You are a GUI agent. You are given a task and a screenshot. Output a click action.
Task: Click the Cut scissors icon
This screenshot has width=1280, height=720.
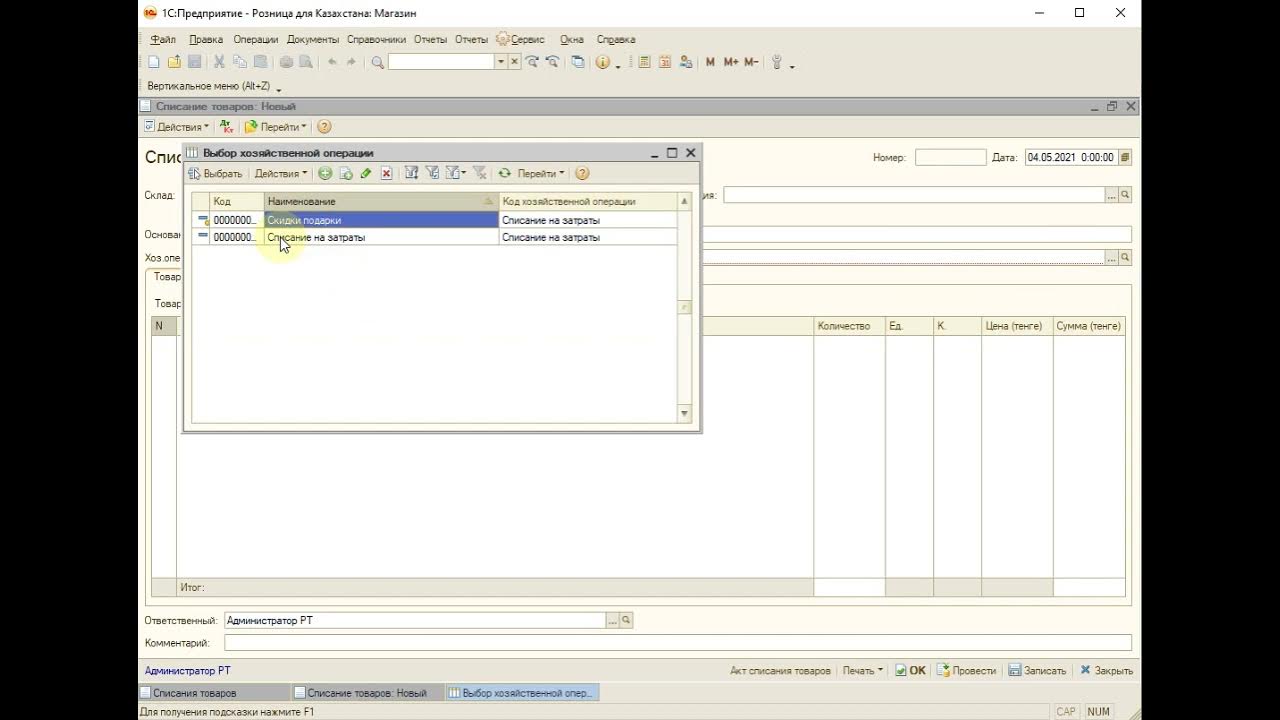coord(219,62)
